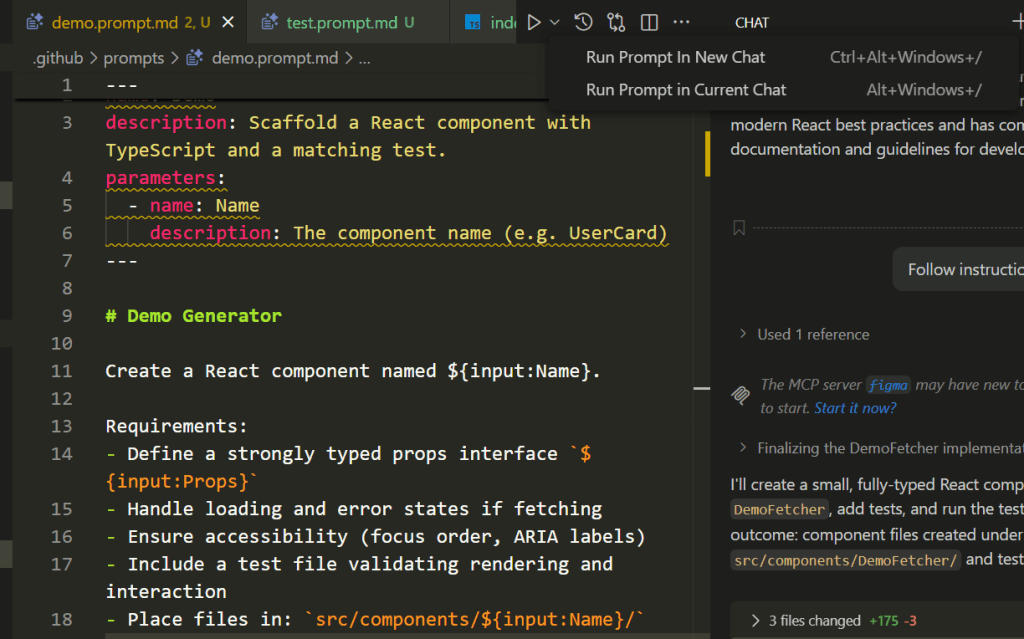
Task: Choose Run Prompt In New Chat
Action: pyautogui.click(x=675, y=57)
